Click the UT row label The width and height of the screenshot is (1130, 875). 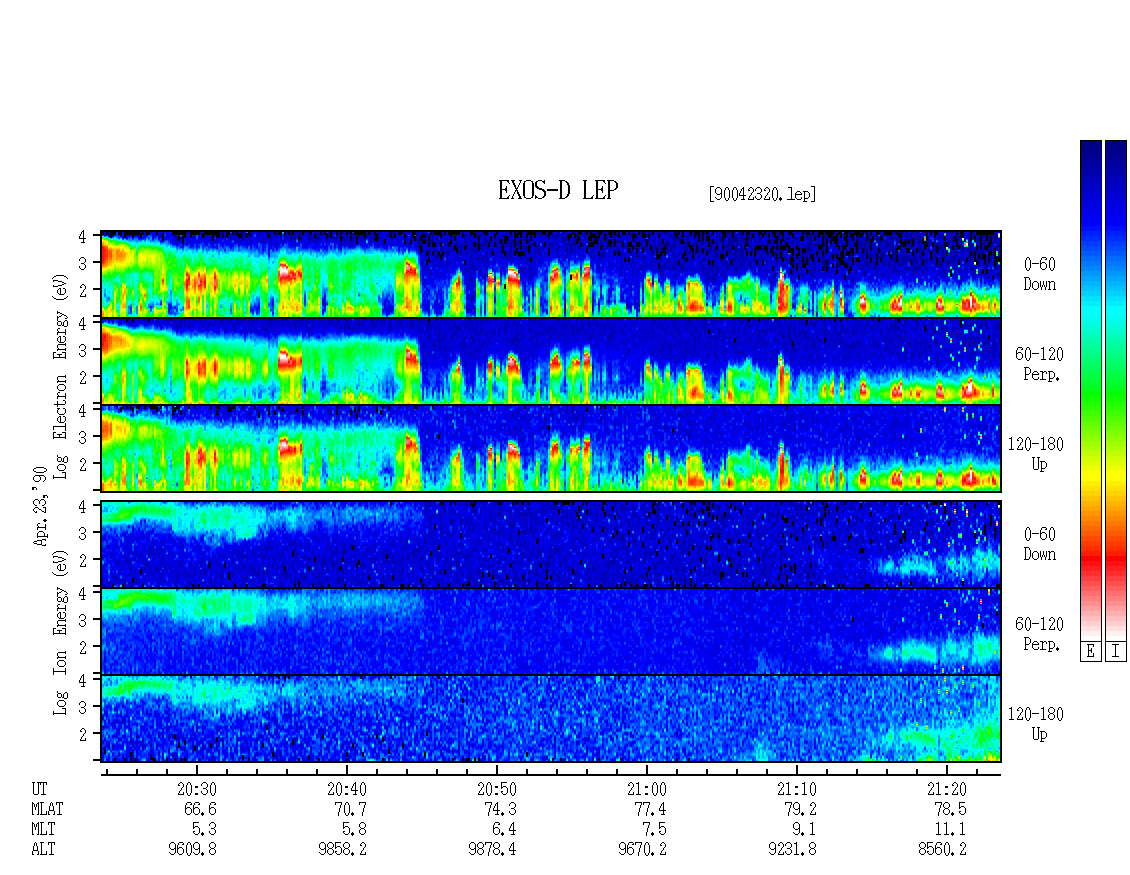(x=39, y=789)
